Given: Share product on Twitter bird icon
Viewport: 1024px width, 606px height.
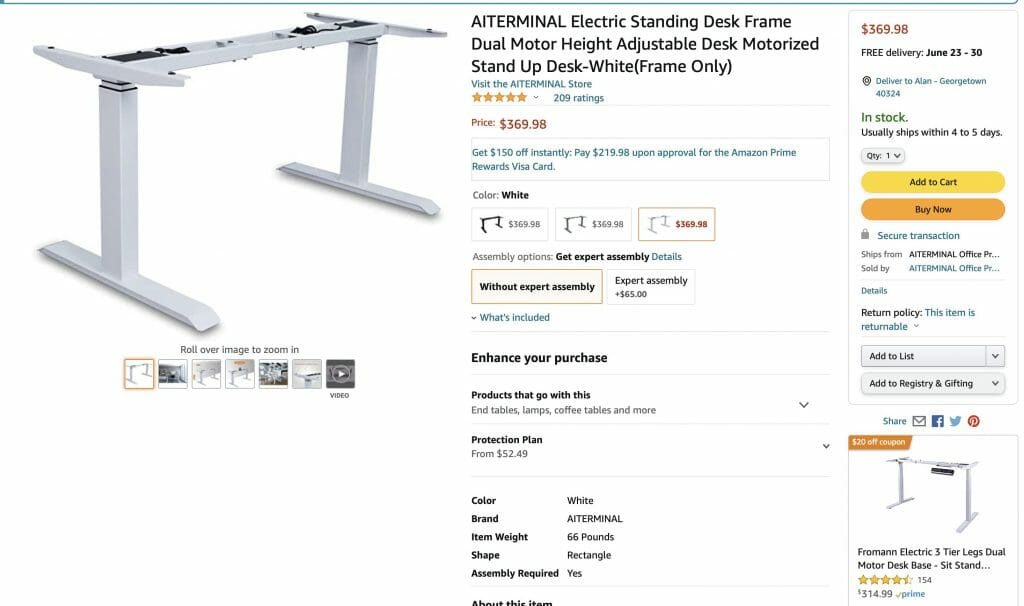Looking at the screenshot, I should pos(955,421).
